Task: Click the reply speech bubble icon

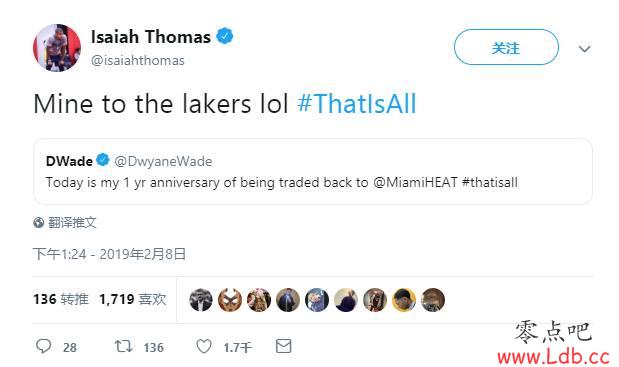Action: [x=43, y=346]
